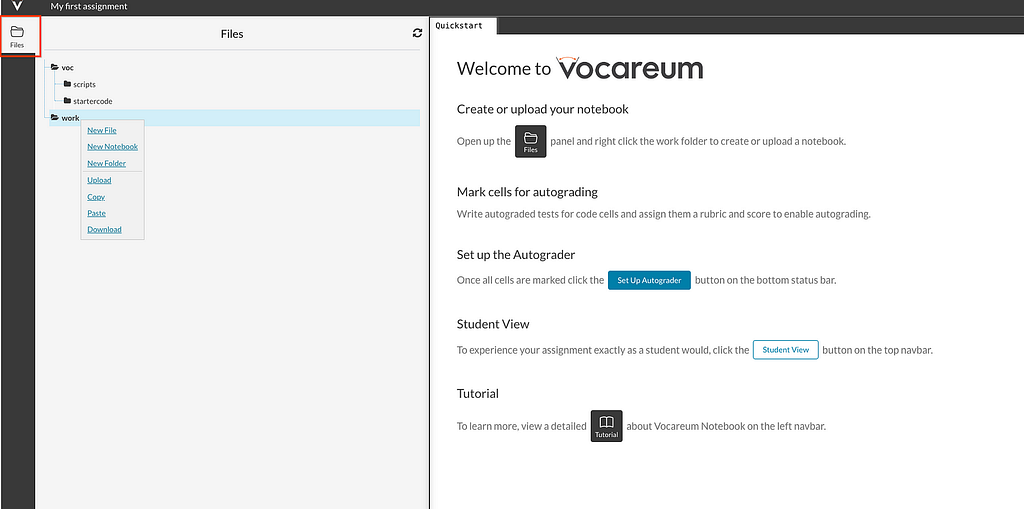
Task: Choose New Folder from the context menu
Action: pos(106,163)
